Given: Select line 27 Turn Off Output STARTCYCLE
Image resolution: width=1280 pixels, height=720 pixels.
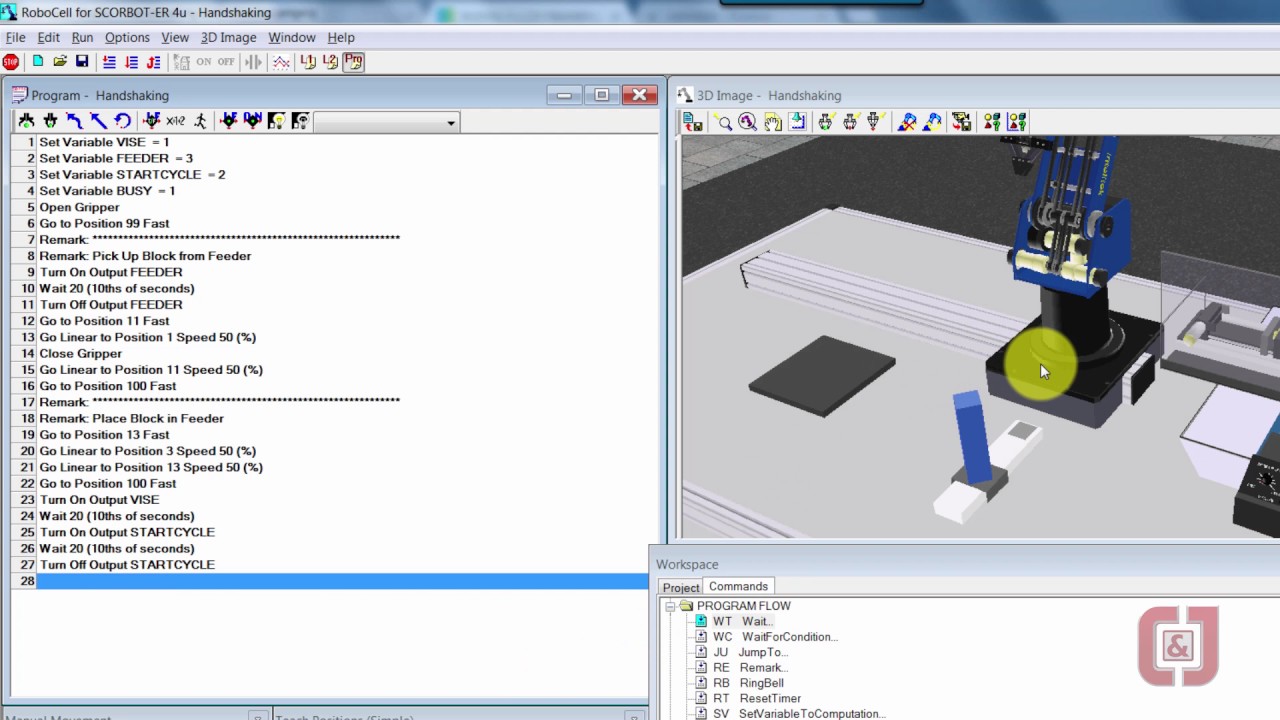Looking at the screenshot, I should pyautogui.click(x=127, y=565).
